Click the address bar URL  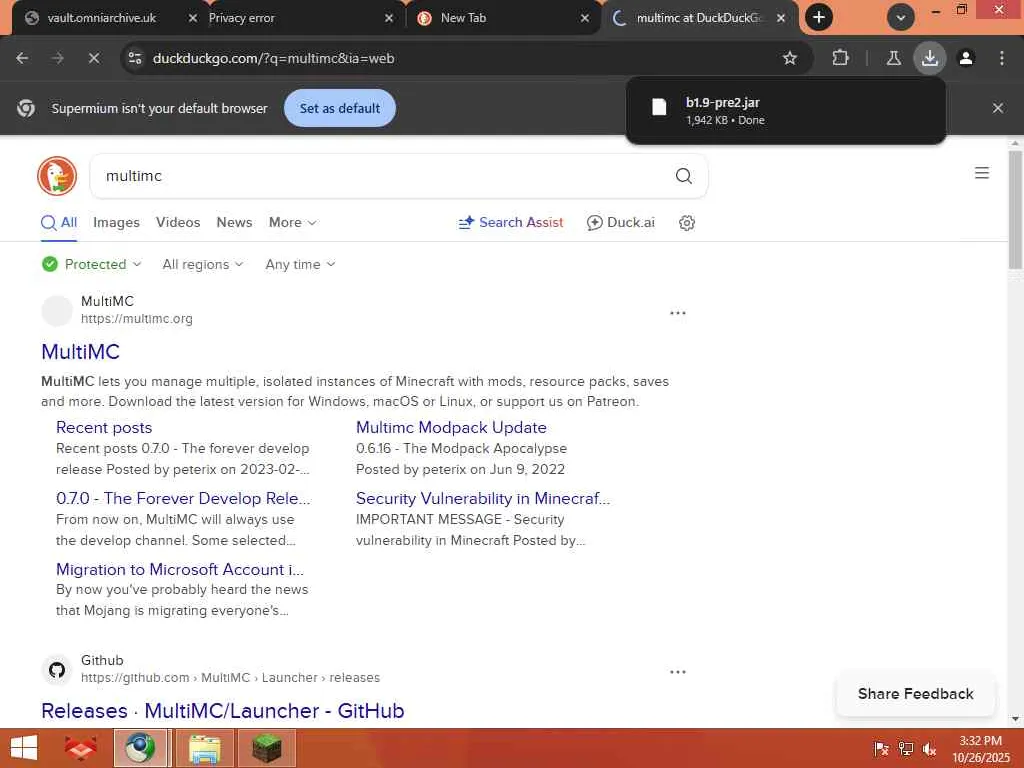click(274, 58)
